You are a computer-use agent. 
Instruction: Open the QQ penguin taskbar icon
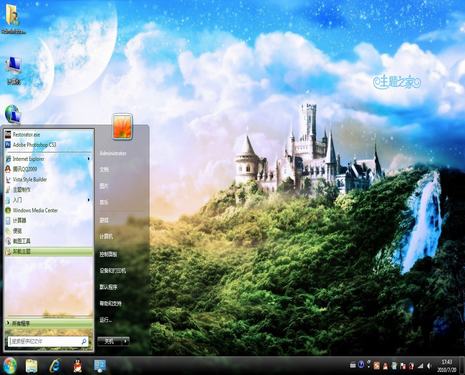(x=78, y=366)
